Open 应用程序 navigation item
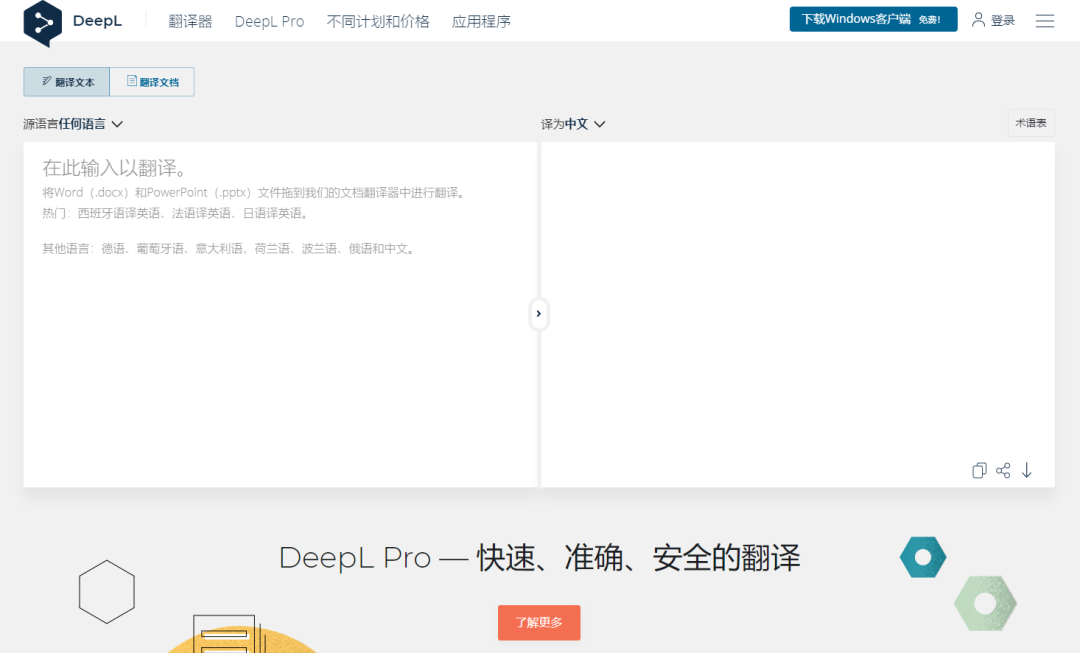 (481, 21)
